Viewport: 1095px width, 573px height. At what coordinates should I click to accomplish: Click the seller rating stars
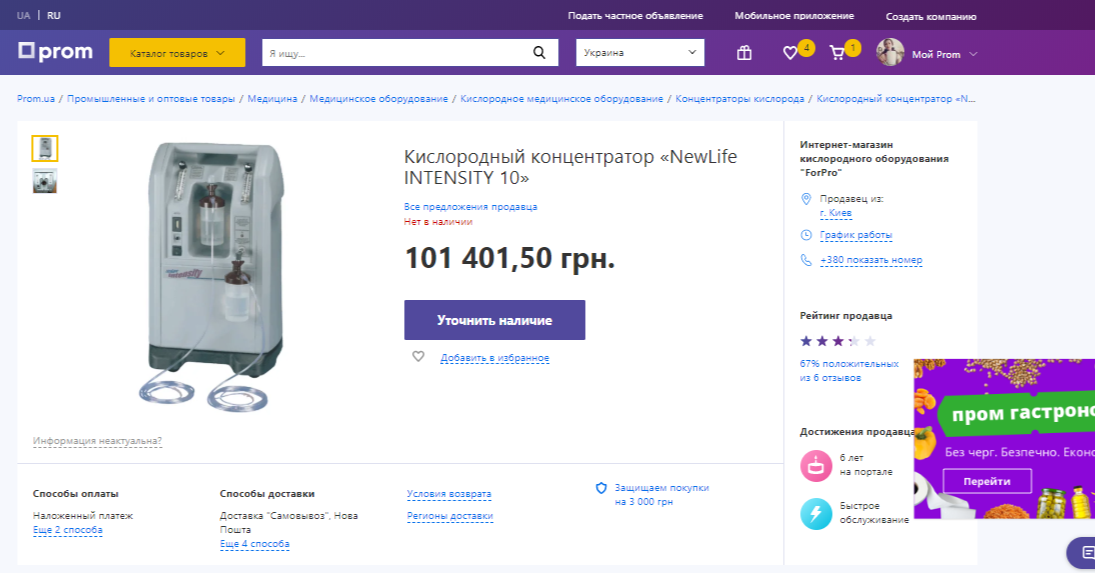click(x=837, y=341)
